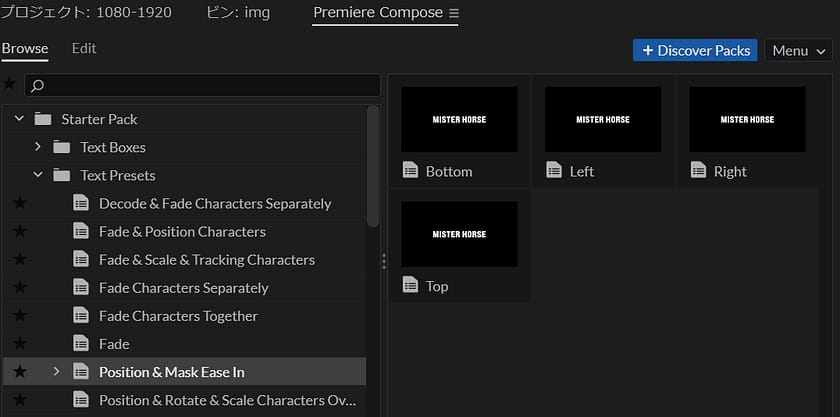Image resolution: width=840 pixels, height=417 pixels.
Task: Collapse the Starter Pack folder
Action: pos(19,119)
